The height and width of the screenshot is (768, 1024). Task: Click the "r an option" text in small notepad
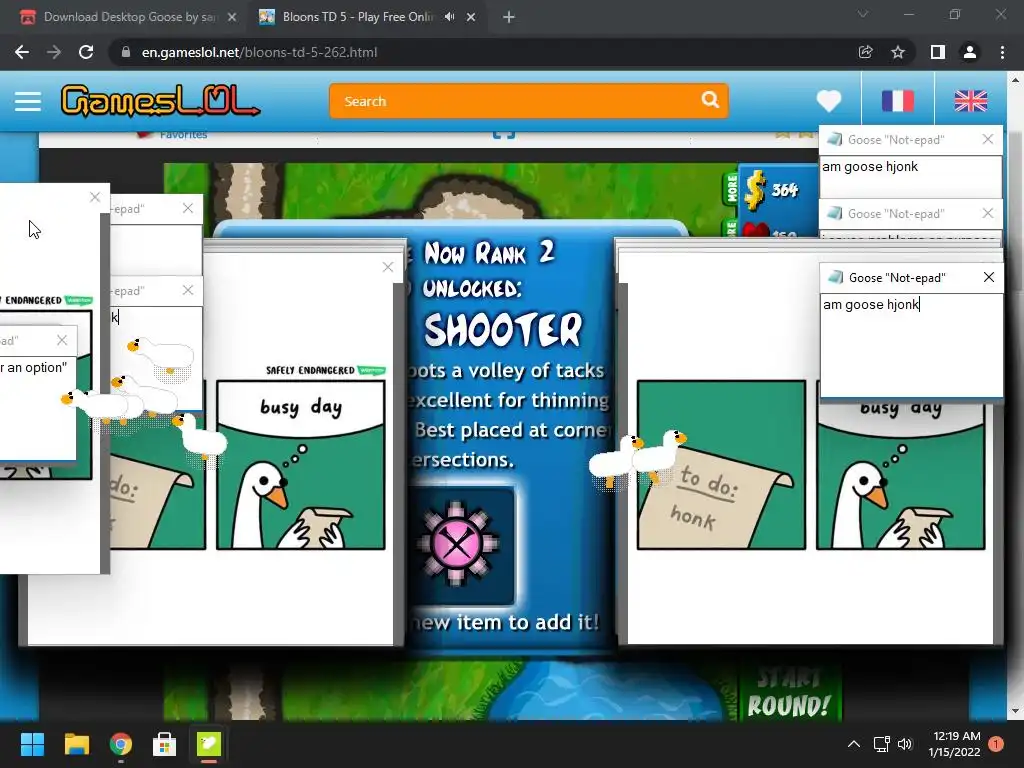click(x=34, y=367)
